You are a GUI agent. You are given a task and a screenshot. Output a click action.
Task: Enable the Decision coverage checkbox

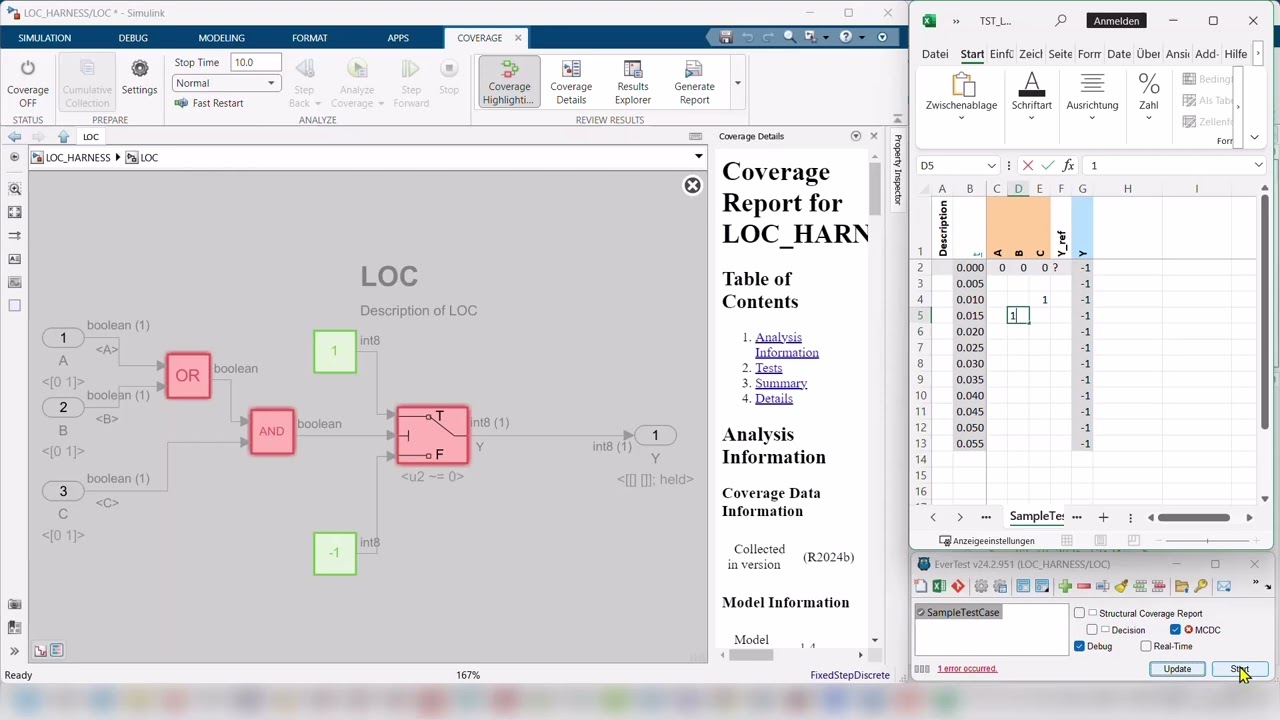click(1092, 630)
